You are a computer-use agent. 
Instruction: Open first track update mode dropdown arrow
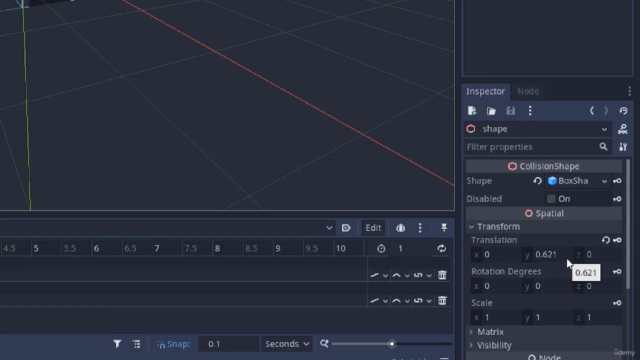point(385,276)
